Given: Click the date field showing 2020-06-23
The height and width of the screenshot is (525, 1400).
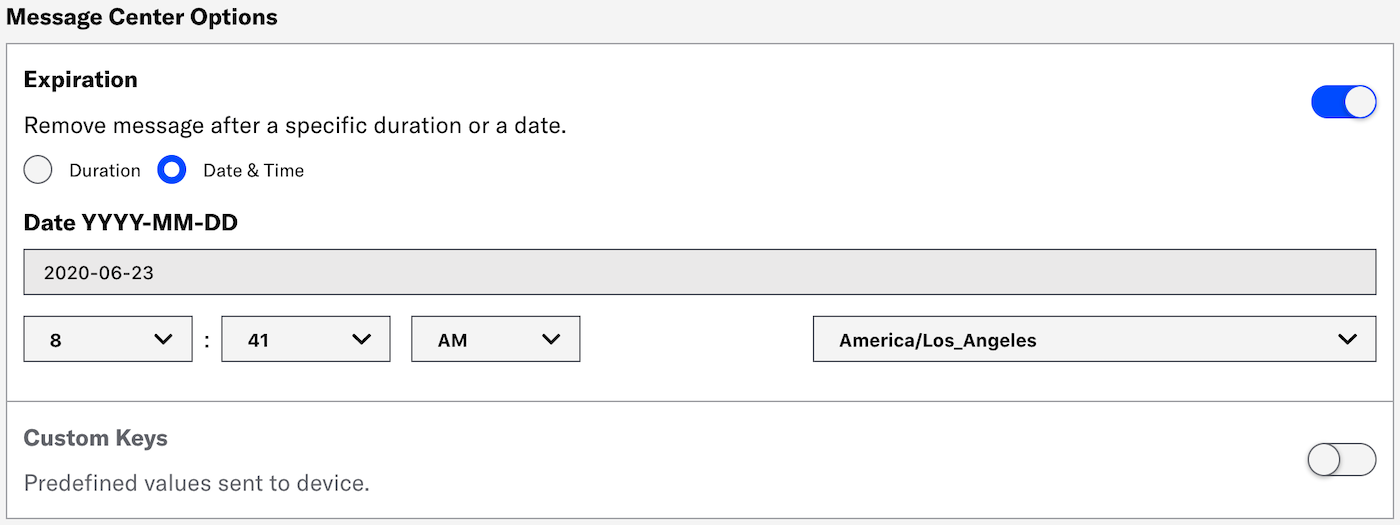Looking at the screenshot, I should coord(699,272).
